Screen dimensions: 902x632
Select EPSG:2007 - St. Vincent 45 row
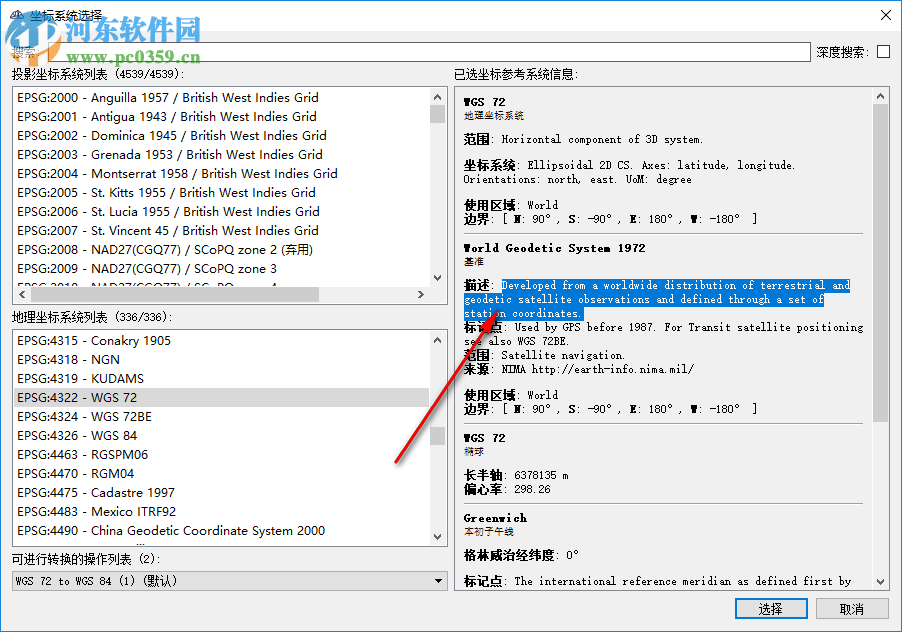tap(221, 231)
